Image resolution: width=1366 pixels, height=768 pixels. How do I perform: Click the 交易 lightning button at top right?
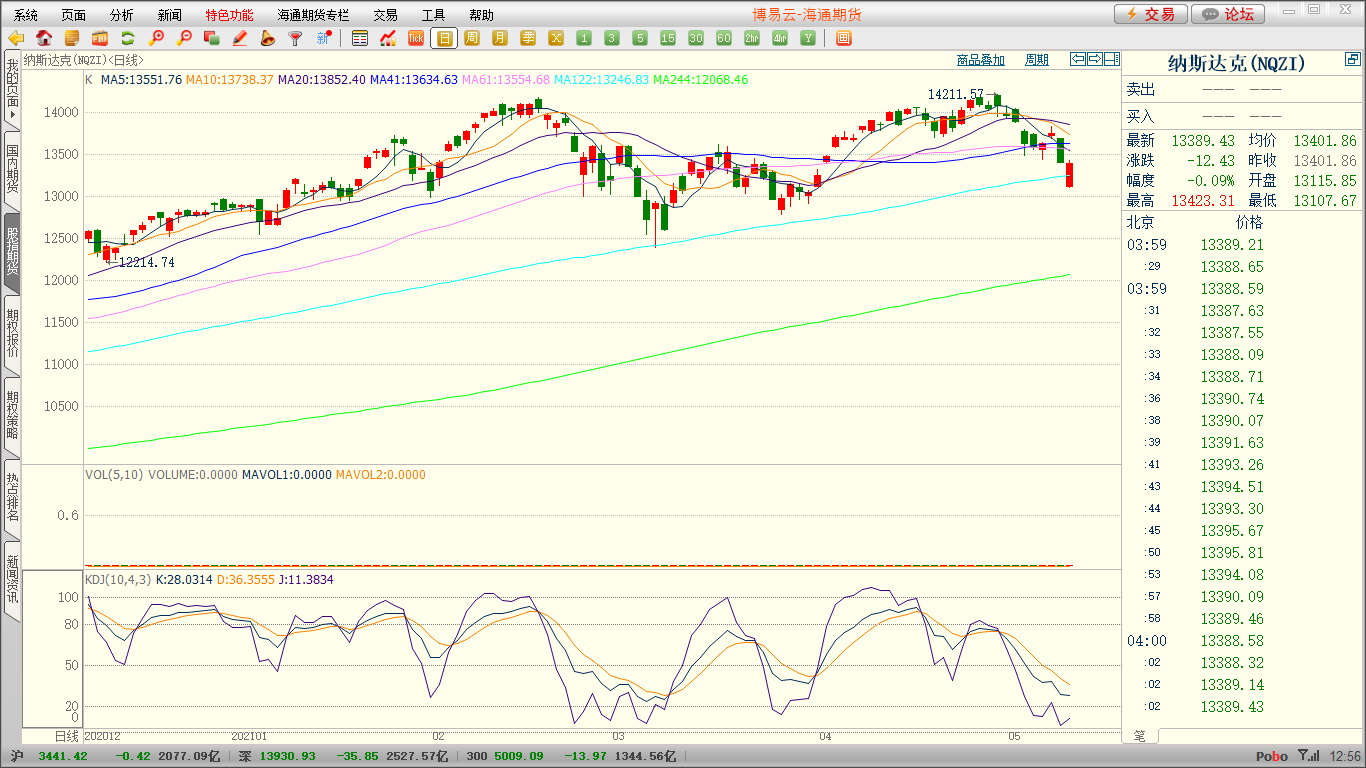[1151, 14]
